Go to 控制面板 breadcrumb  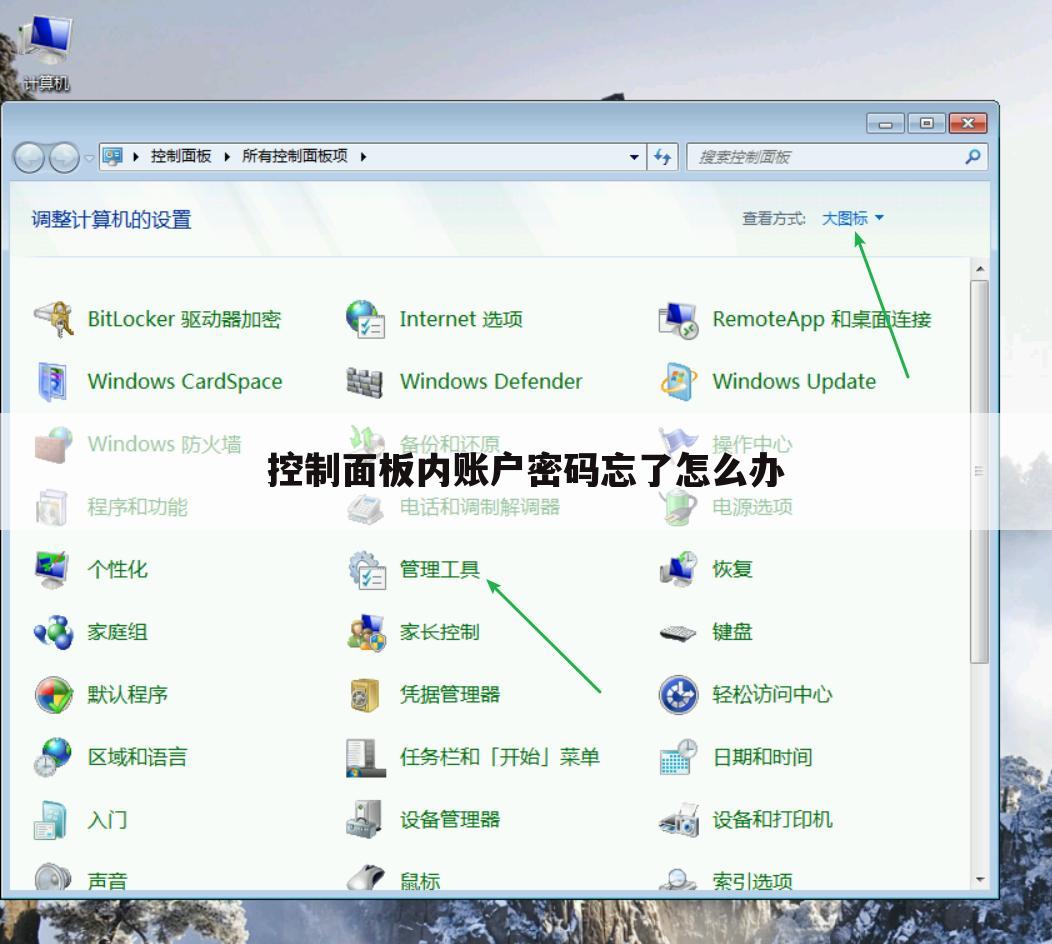[180, 156]
